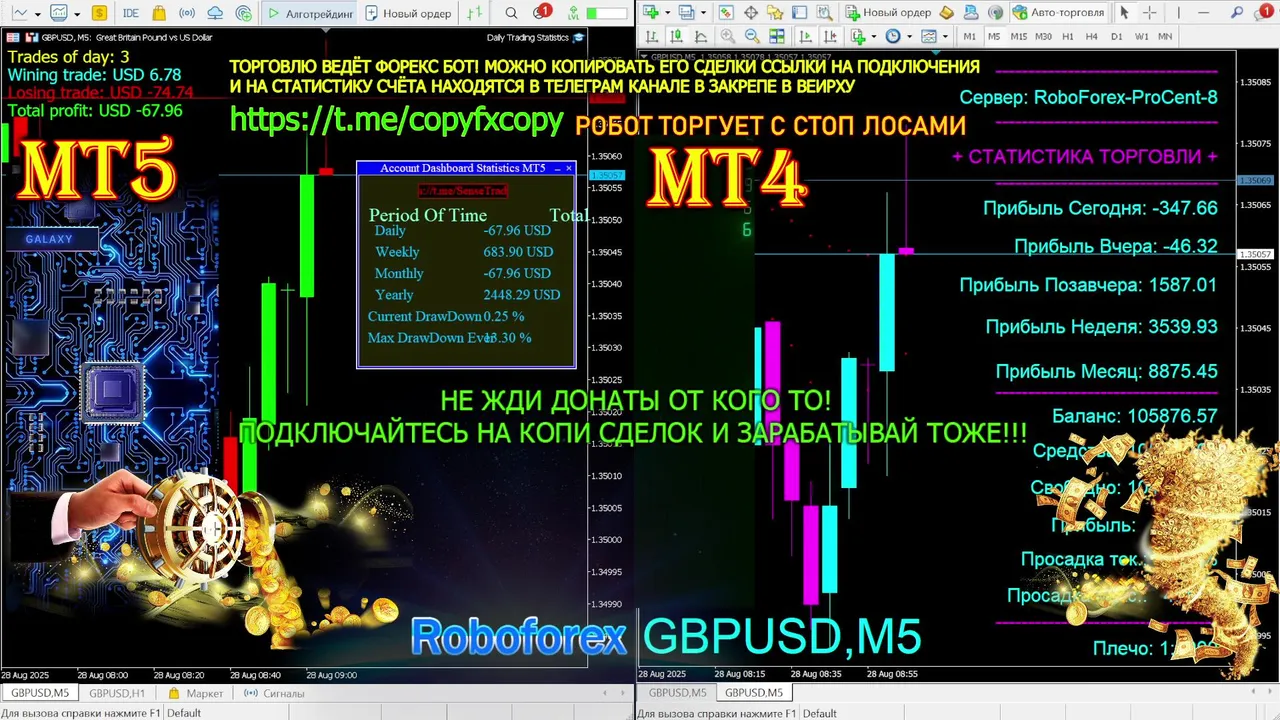Click the Weekly 683.90 USD dashboard row
This screenshot has height=720, width=1280.
coord(466,252)
